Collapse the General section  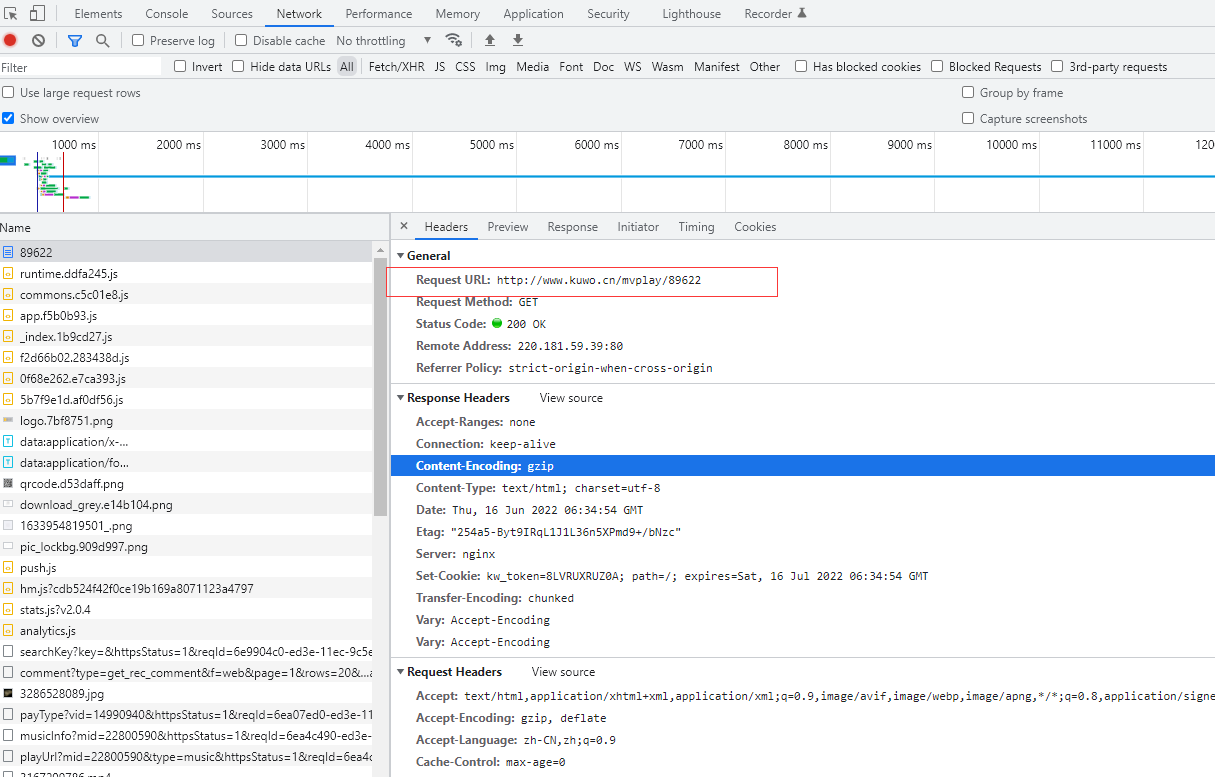[401, 256]
